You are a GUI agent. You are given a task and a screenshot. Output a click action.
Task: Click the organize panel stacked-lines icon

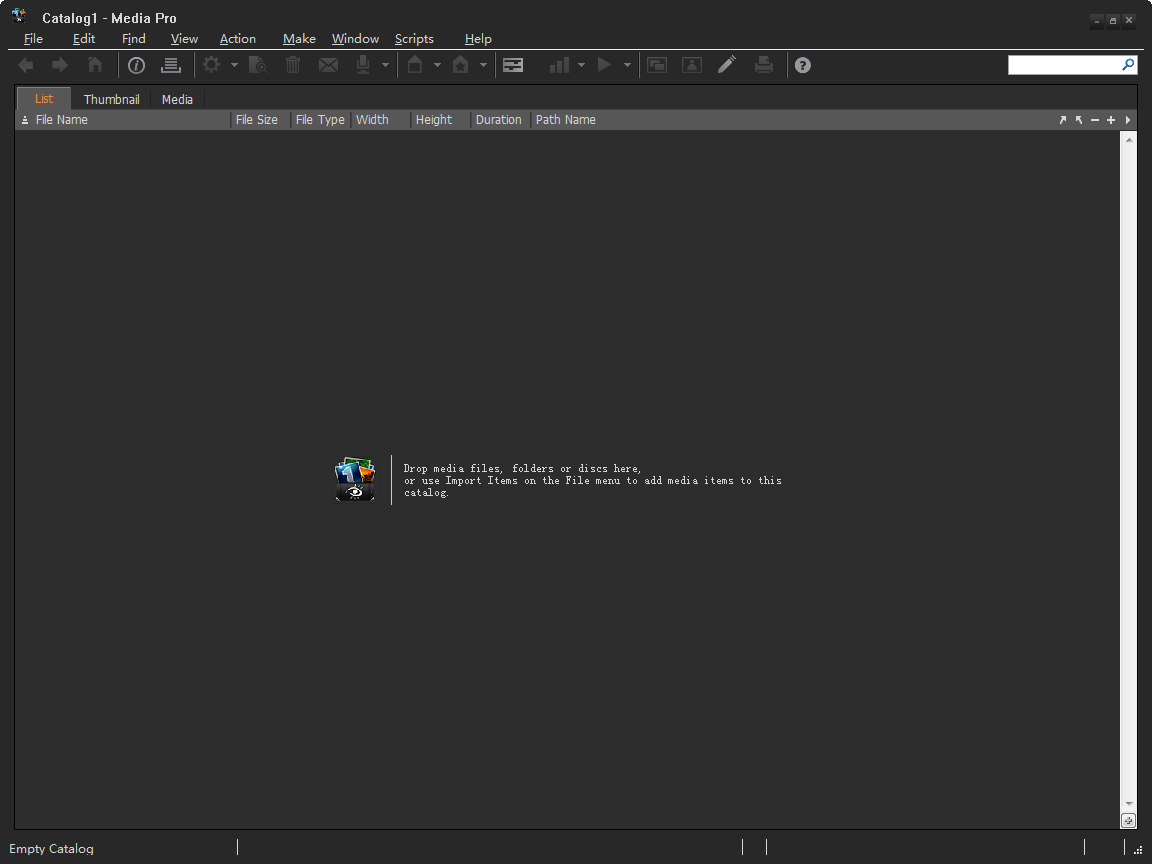coord(171,65)
